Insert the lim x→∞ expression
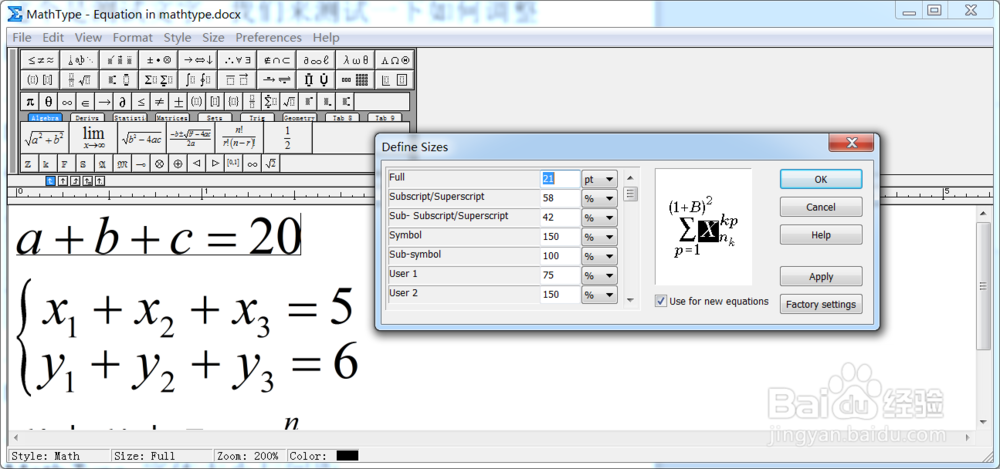This screenshot has height=469, width=1000. [94, 137]
